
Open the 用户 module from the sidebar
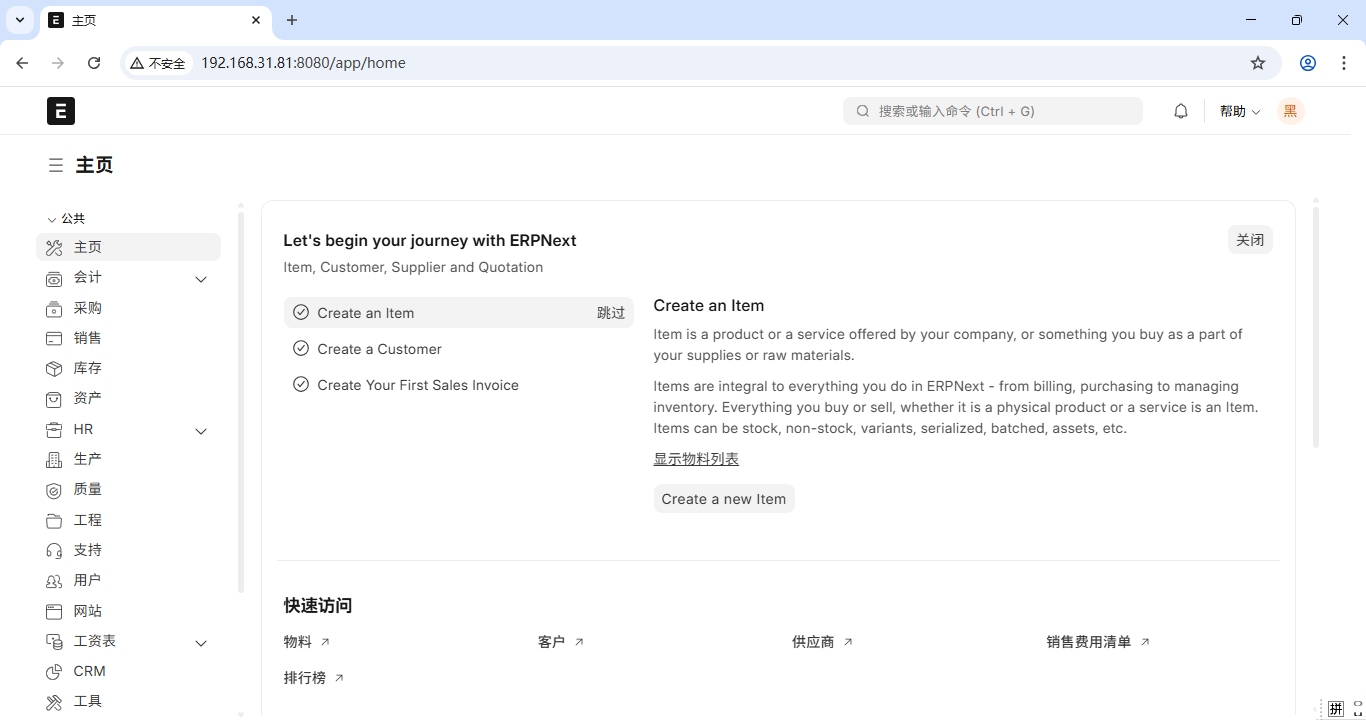click(x=128, y=580)
